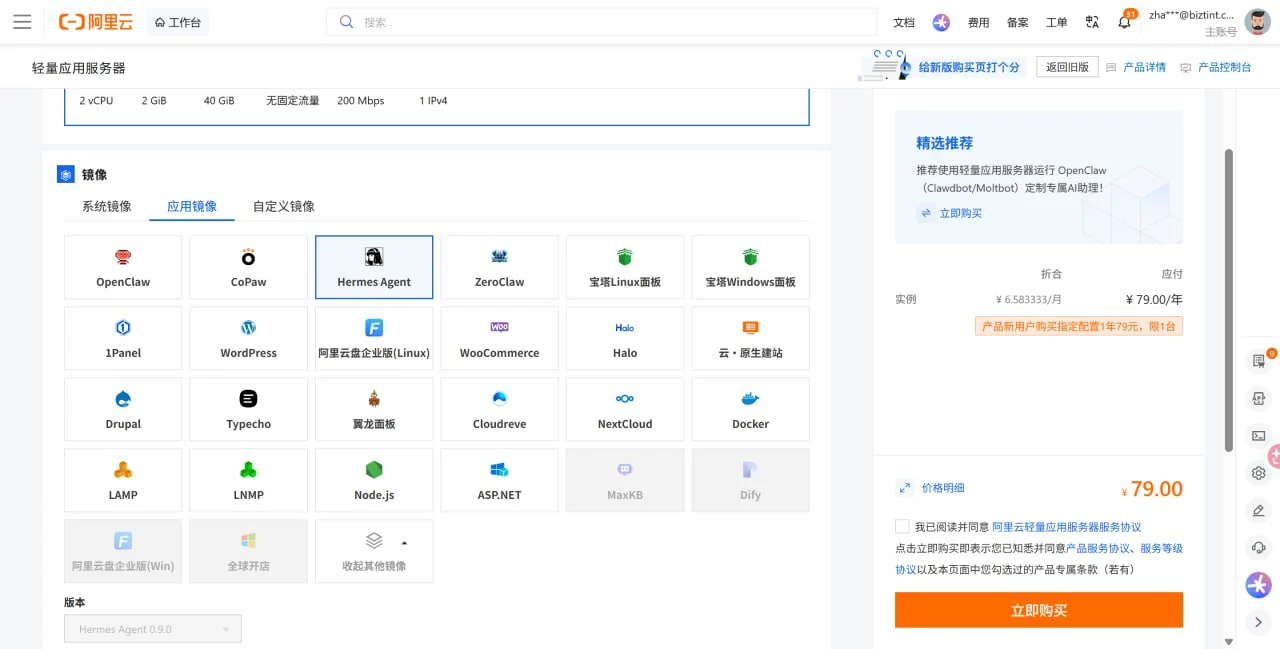Click the Alibaba Cloud logo

point(95,22)
